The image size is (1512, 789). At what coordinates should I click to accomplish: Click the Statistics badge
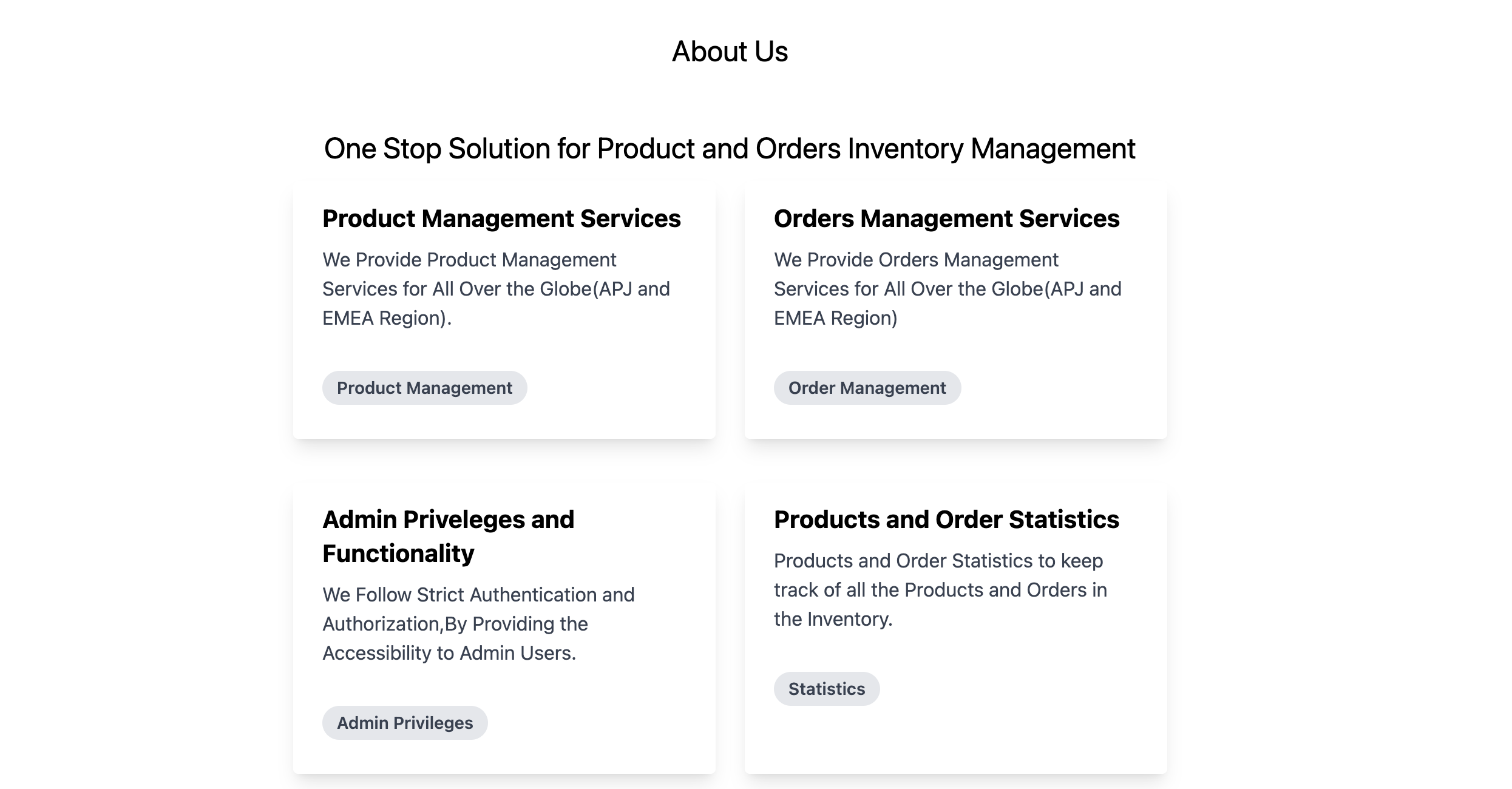[x=827, y=689]
